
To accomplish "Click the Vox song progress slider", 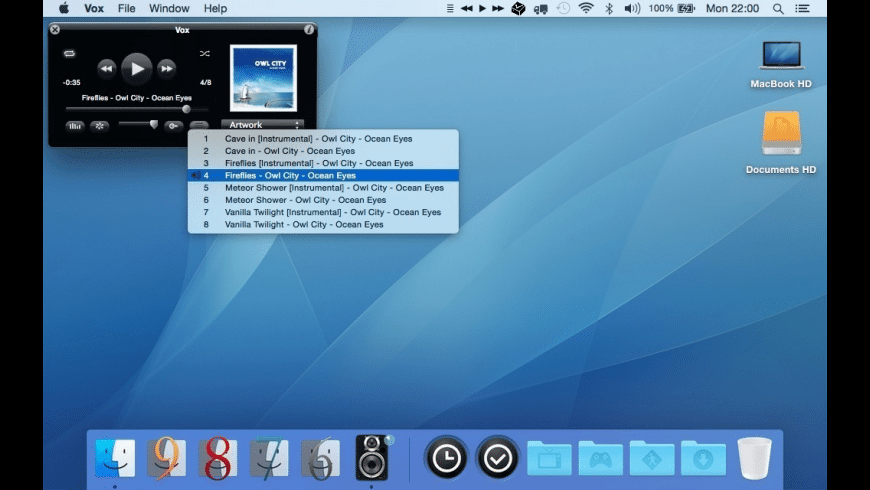I will pos(136,109).
